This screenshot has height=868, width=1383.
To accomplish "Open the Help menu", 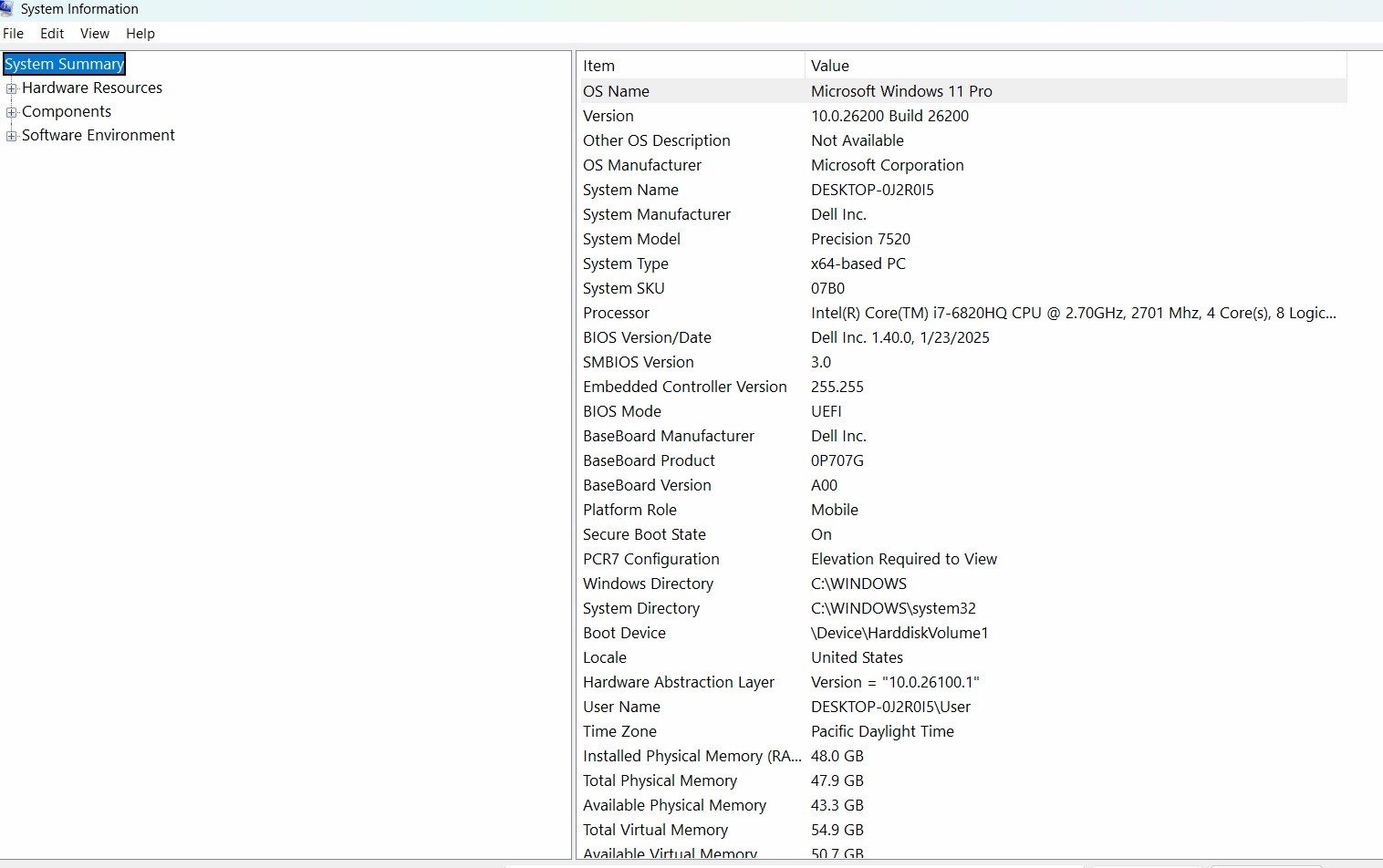I will [140, 34].
